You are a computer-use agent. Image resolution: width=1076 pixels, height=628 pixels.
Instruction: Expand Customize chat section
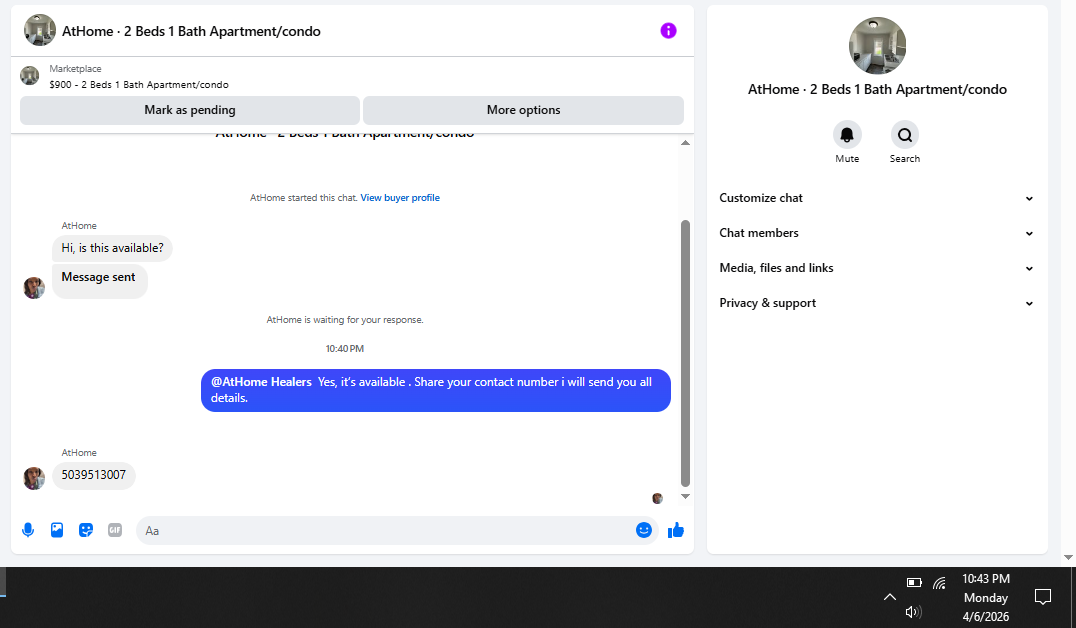(x=876, y=198)
